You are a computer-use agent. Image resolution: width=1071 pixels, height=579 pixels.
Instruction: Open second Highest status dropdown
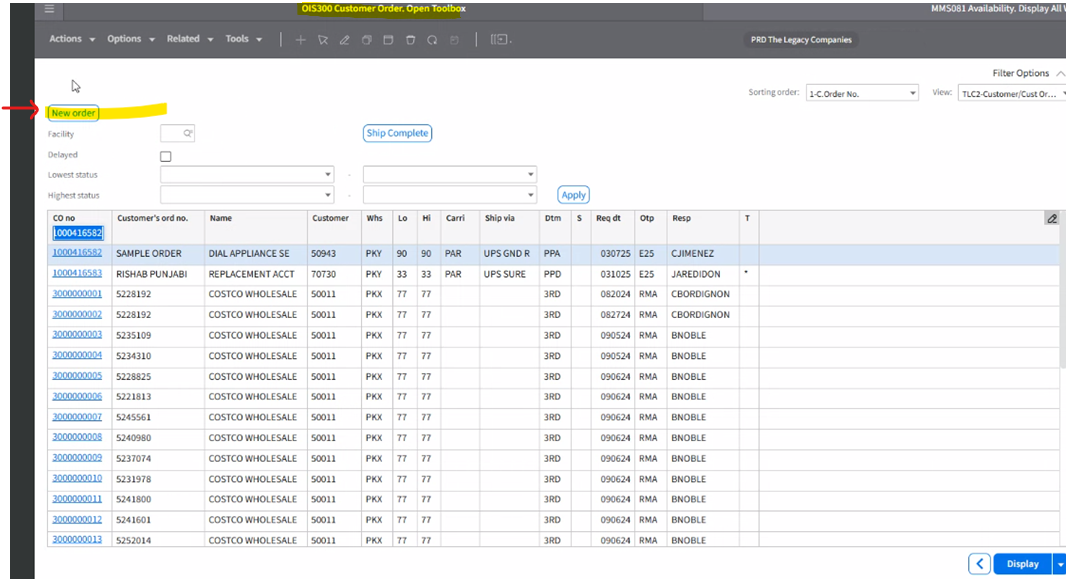[x=449, y=195]
